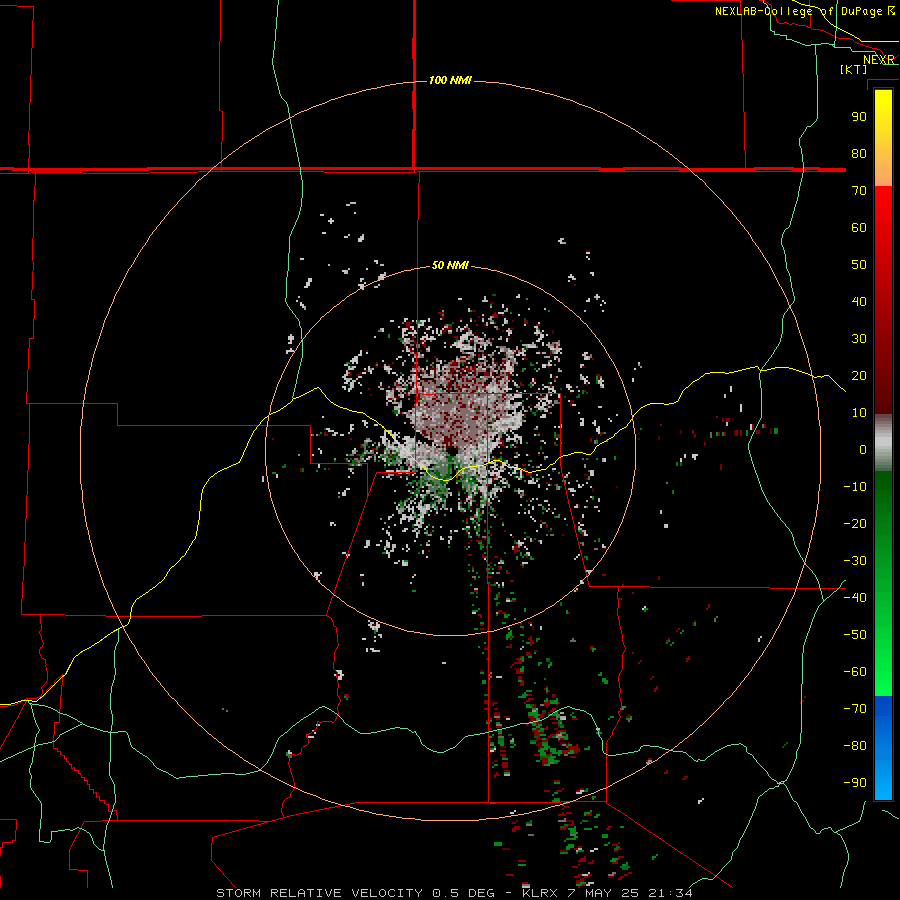The image size is (900, 900).
Task: Click the 50 value on velocity scale
Action: pos(859,265)
